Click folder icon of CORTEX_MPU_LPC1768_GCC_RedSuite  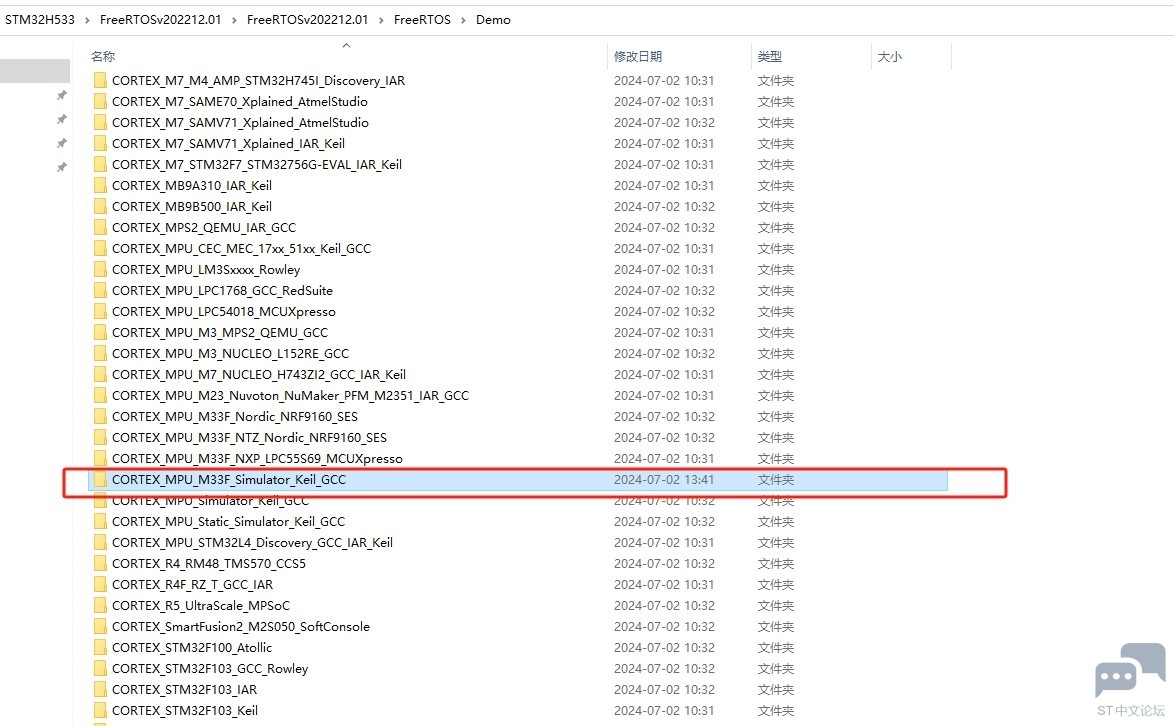(100, 290)
